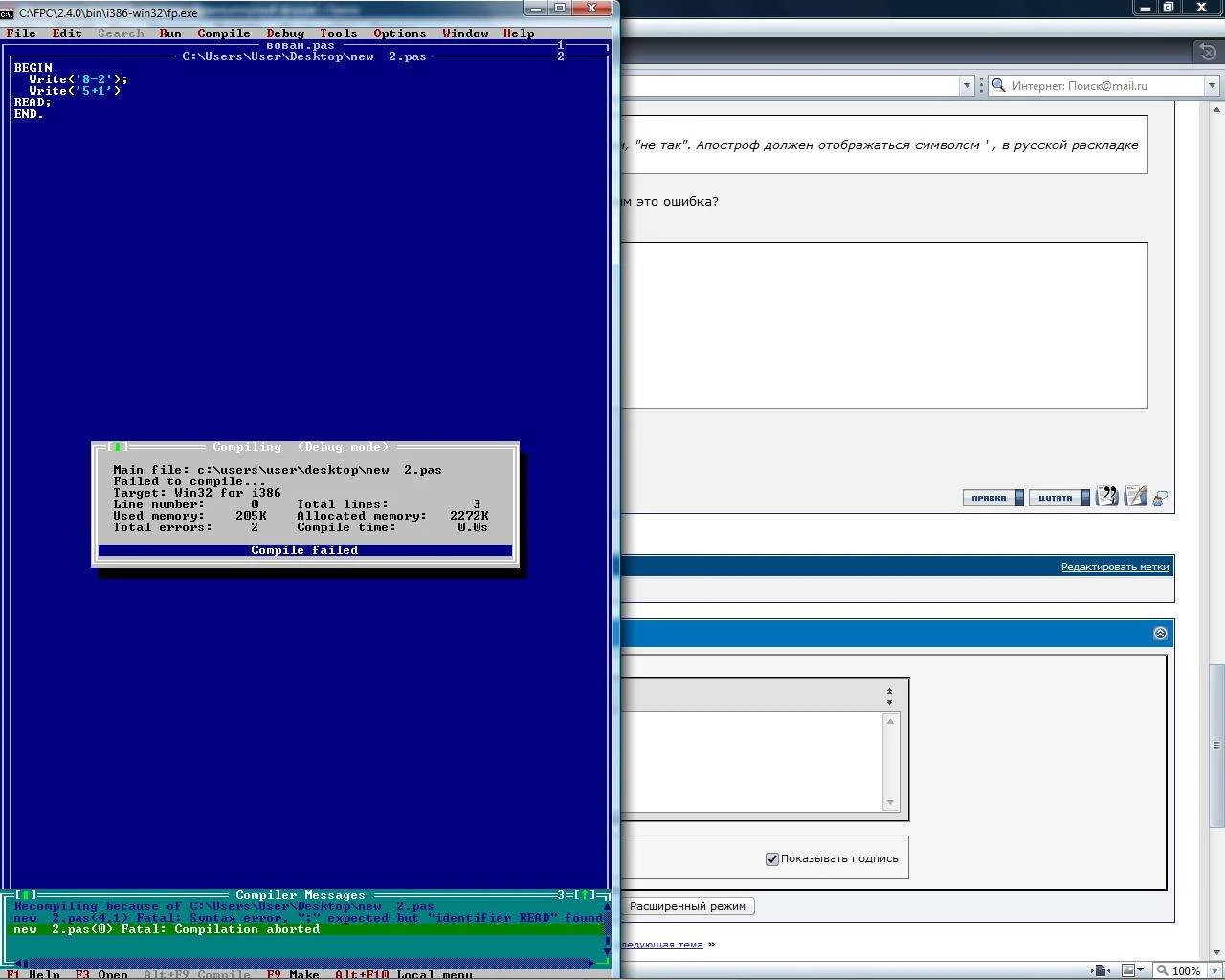This screenshot has width=1225, height=980.
Task: Place cursor on the END. line
Action: tap(29, 114)
